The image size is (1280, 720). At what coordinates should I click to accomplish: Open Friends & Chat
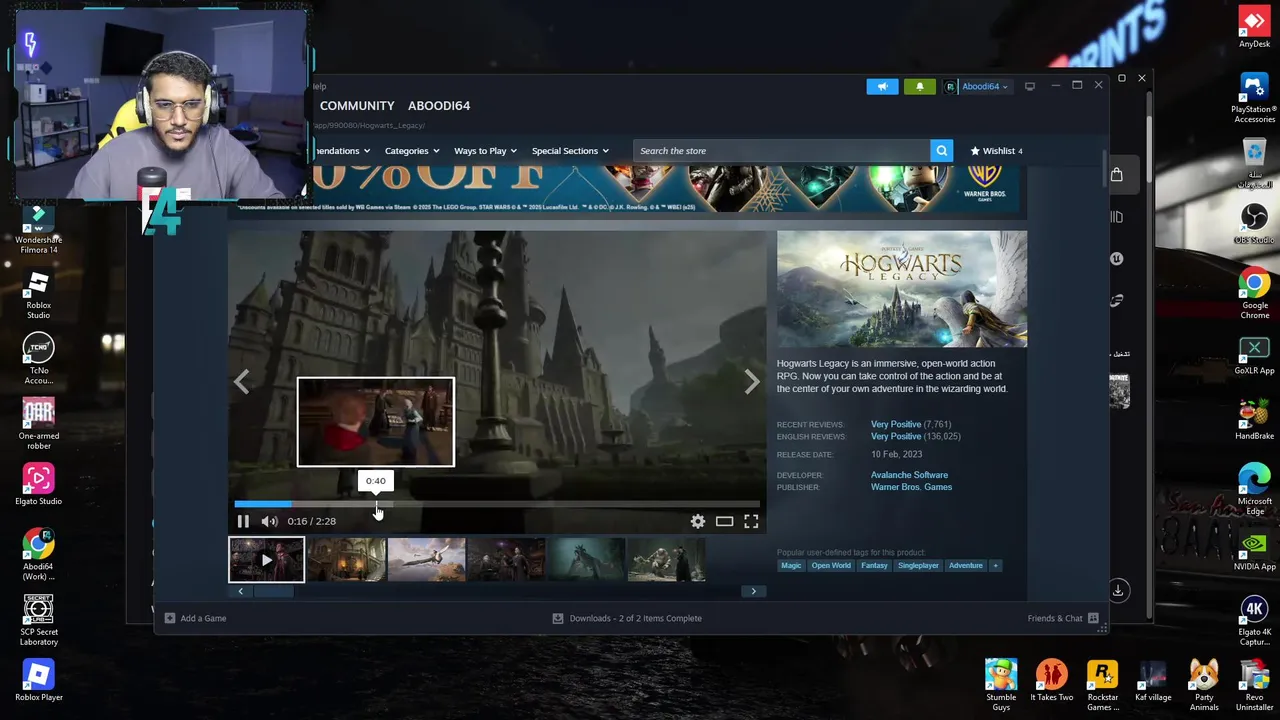click(1063, 618)
